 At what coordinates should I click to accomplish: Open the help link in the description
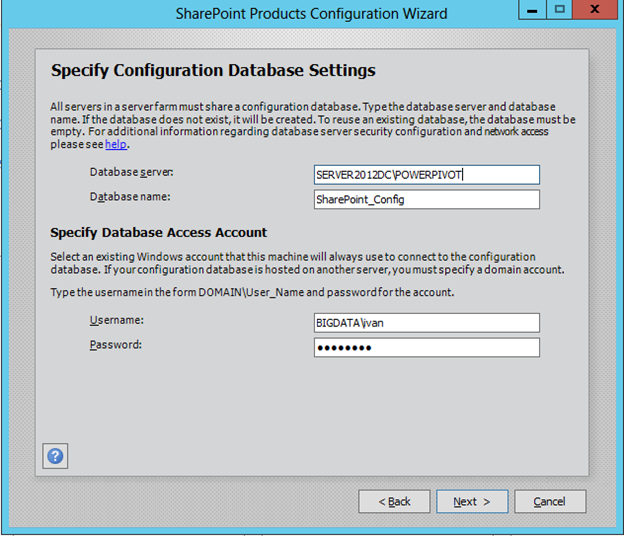(x=116, y=144)
